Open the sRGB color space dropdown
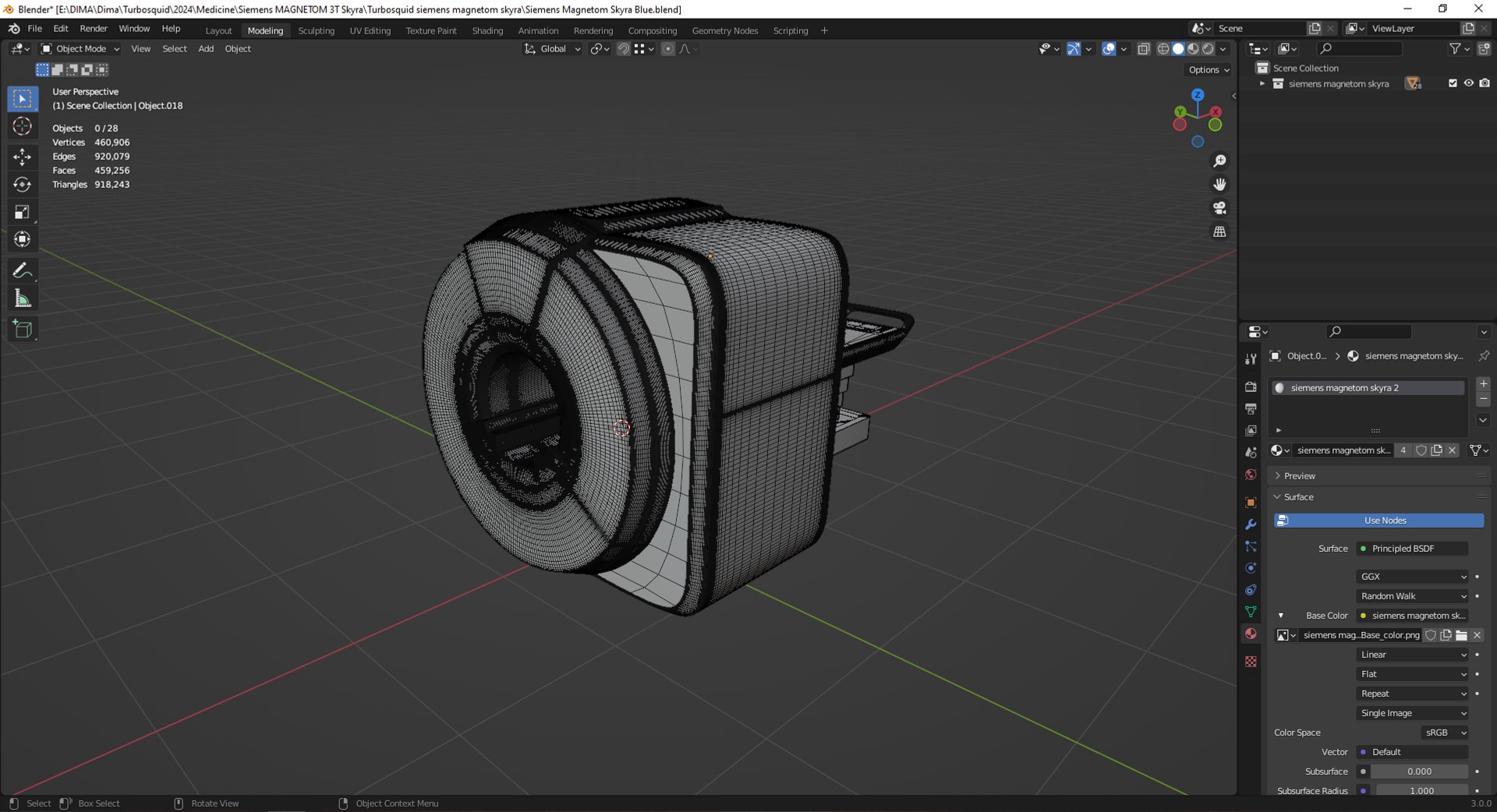Viewport: 1497px width, 812px height. 1445,733
